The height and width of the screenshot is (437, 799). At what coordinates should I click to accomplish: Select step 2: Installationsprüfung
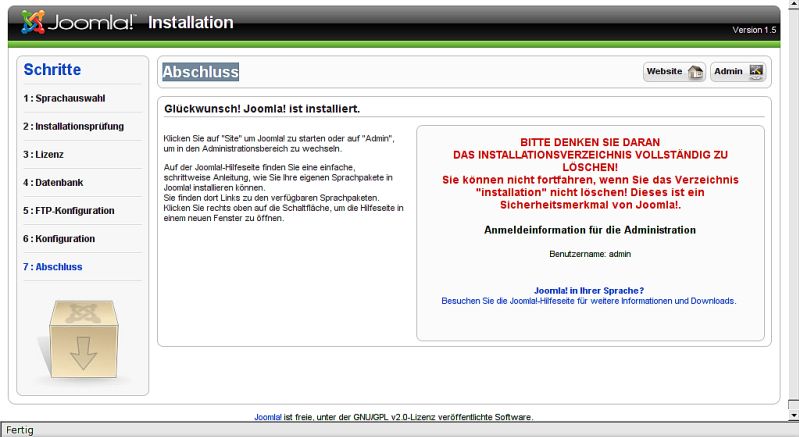coord(73,126)
